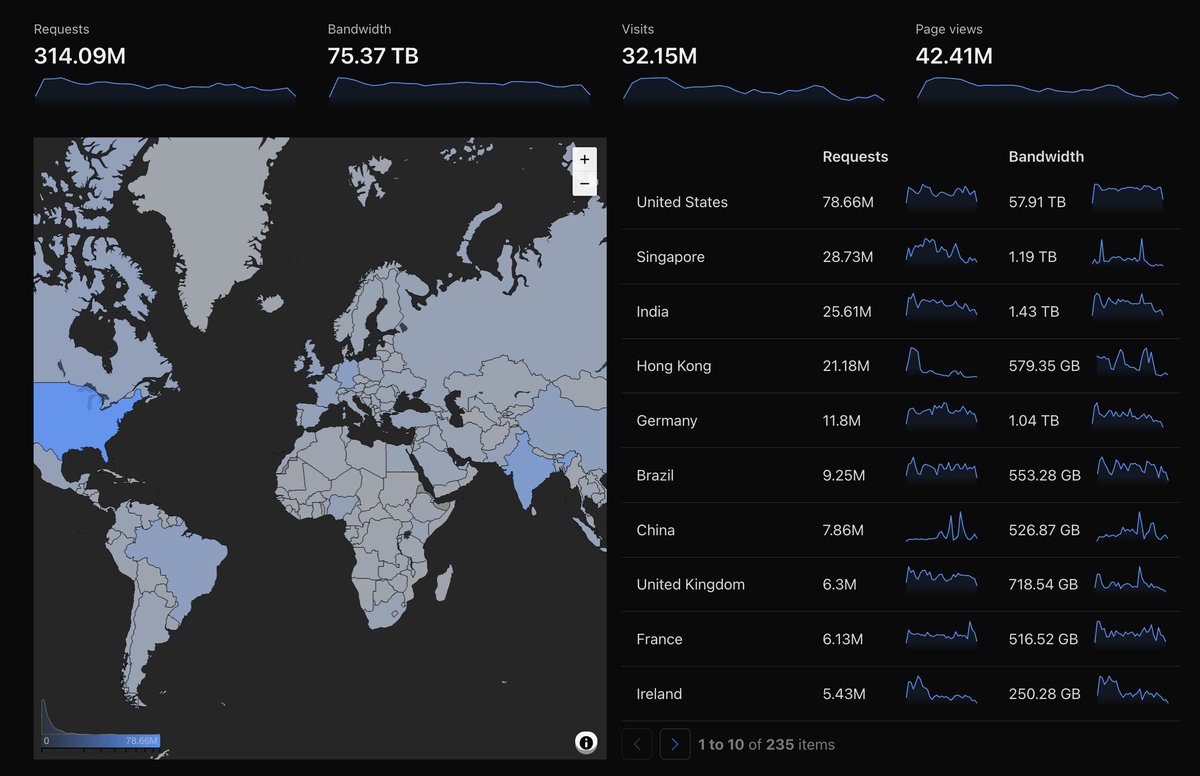Click the 75.37 TB total bandwidth figure
The height and width of the screenshot is (776, 1200).
click(373, 56)
